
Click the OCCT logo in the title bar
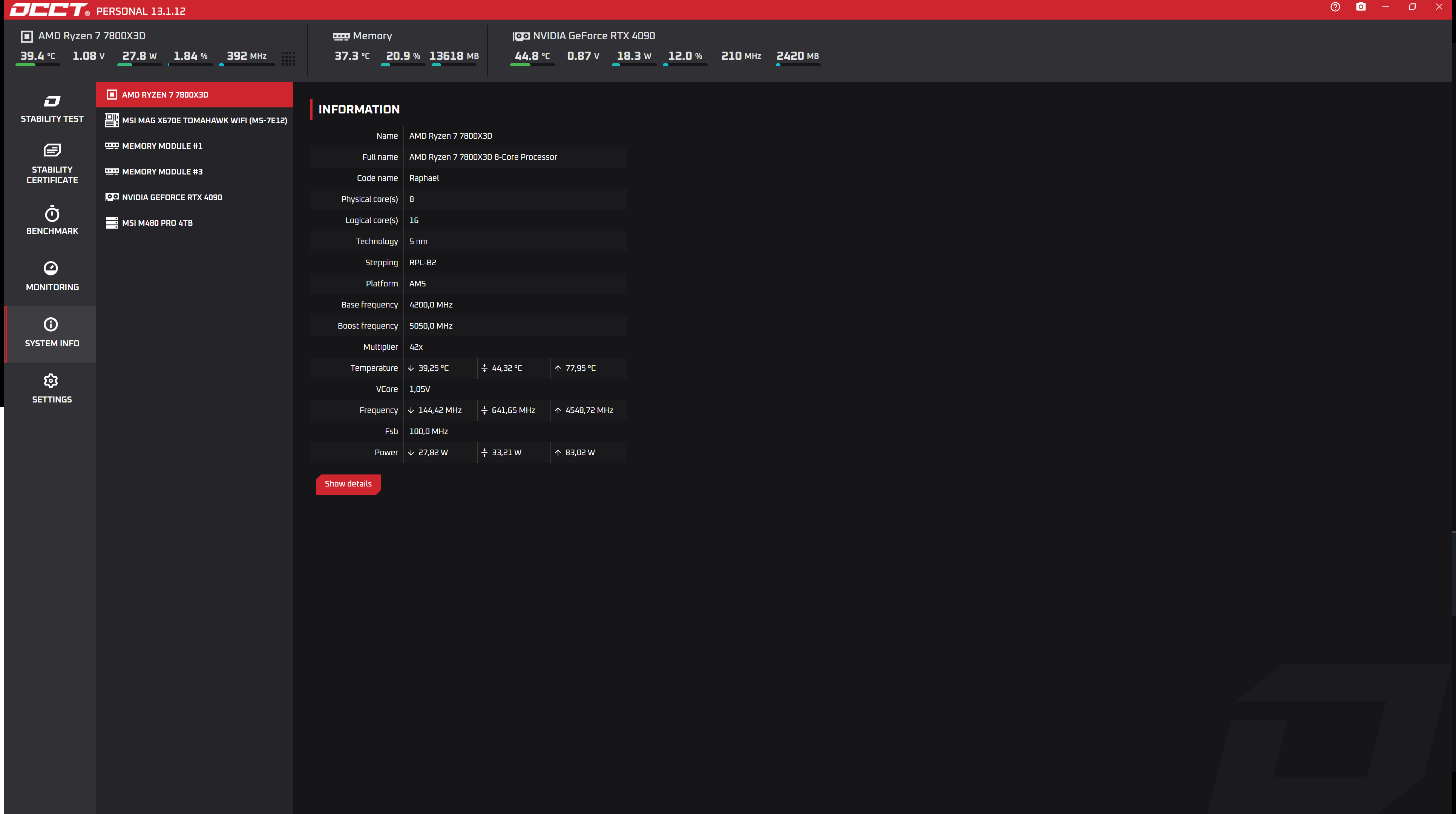50,9
